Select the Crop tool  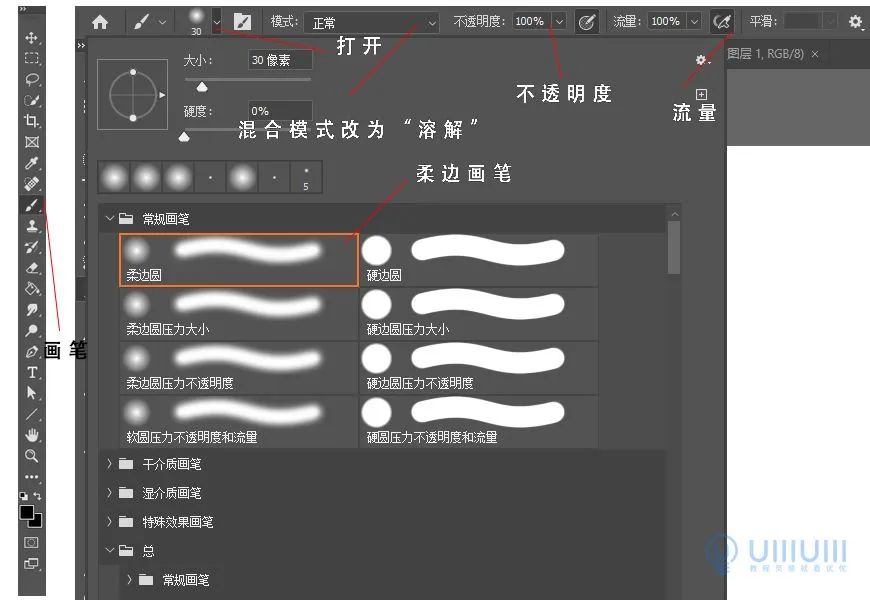click(33, 119)
